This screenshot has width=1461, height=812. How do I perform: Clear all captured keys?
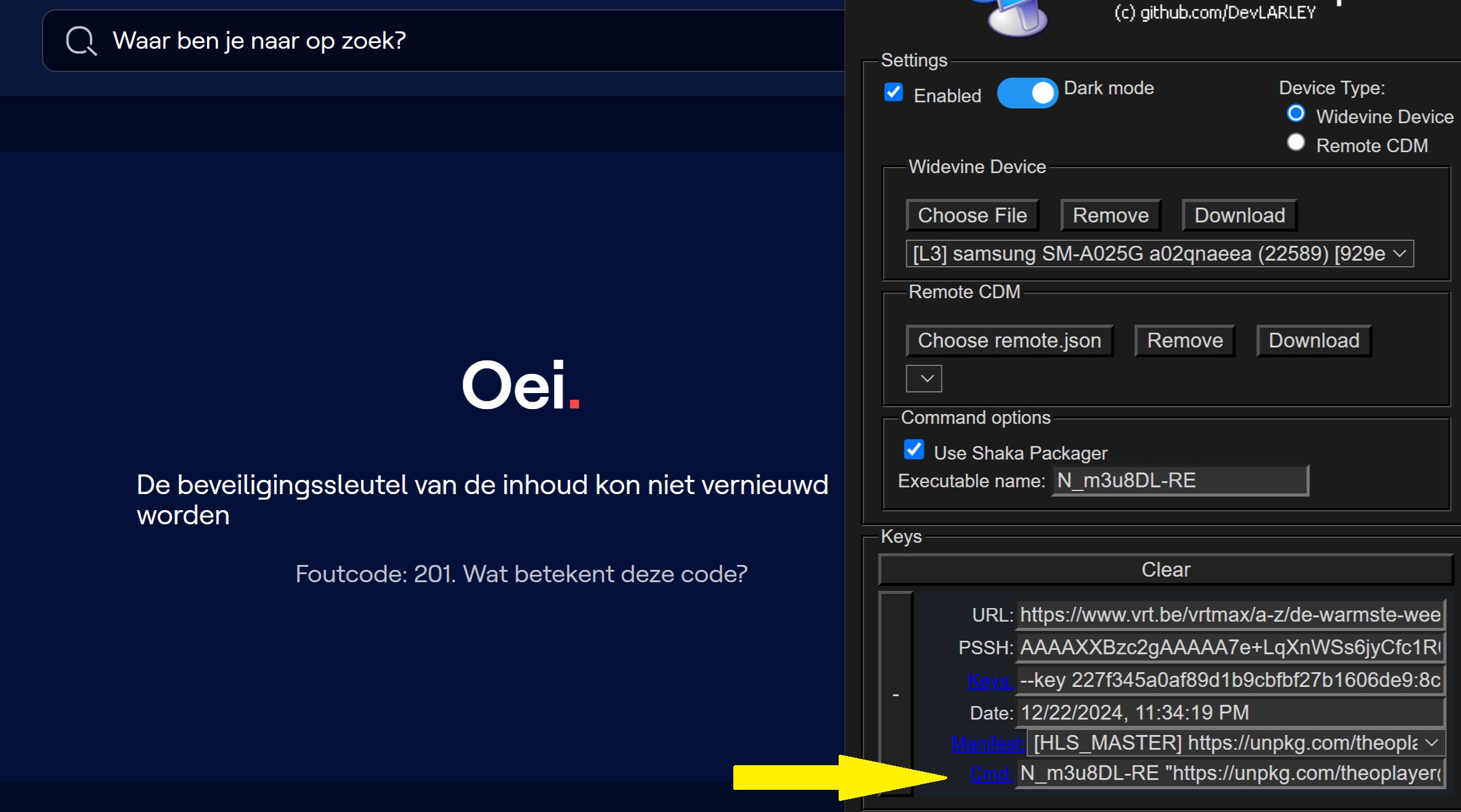point(1165,570)
